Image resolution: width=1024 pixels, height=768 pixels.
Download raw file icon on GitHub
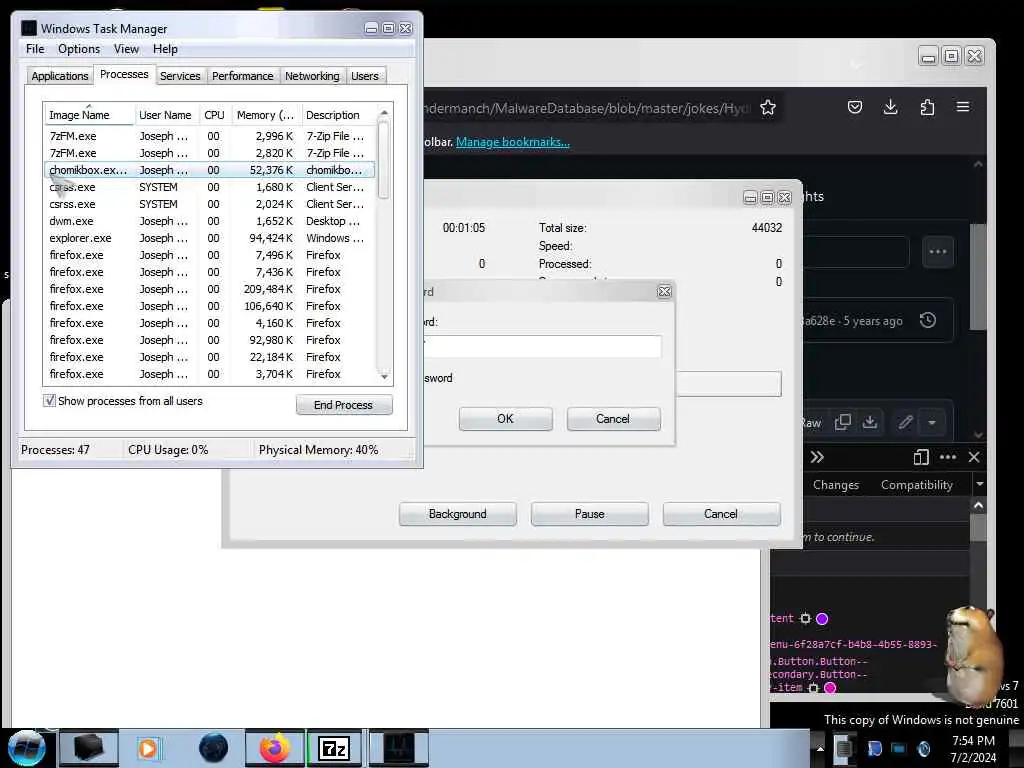click(869, 423)
